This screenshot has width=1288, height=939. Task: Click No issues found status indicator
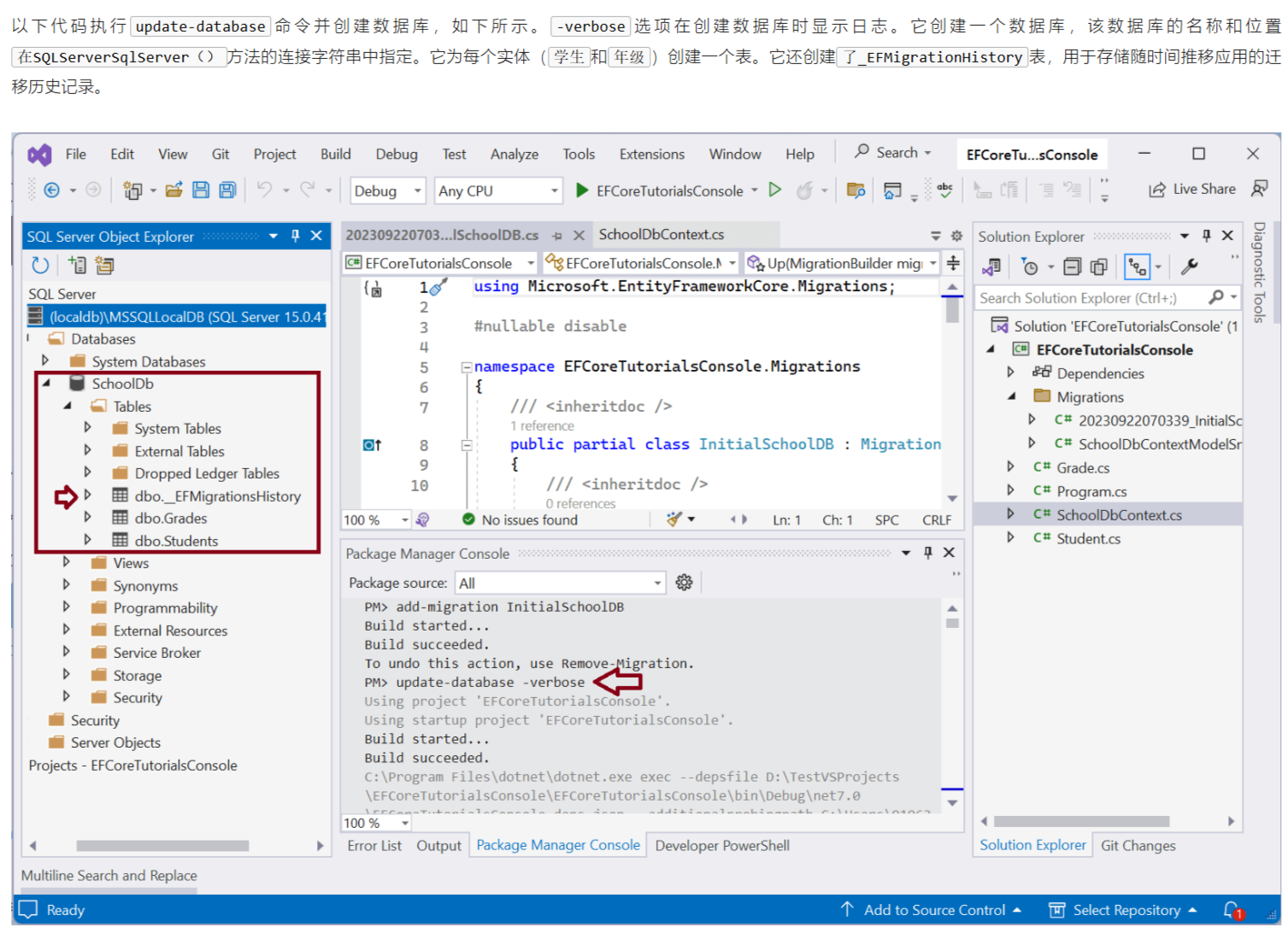coord(520,519)
